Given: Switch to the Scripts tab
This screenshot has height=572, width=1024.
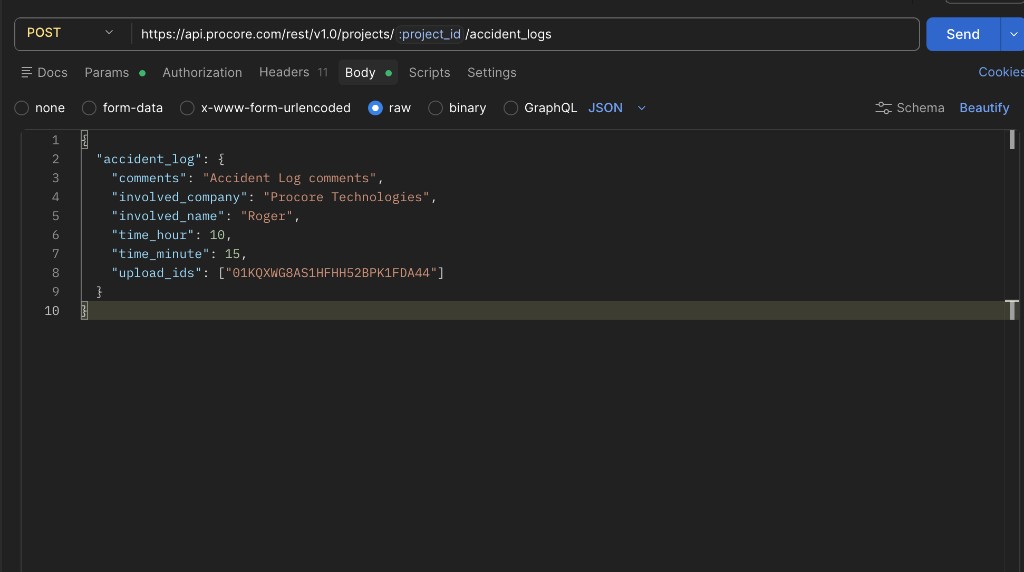Looking at the screenshot, I should [x=429, y=72].
